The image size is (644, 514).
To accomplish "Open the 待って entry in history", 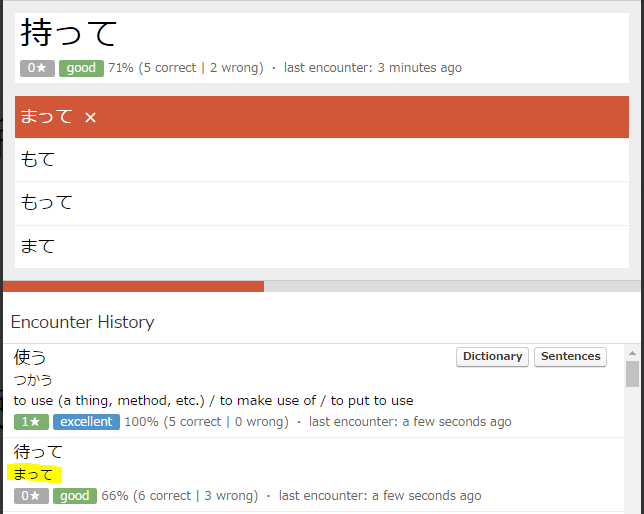I will click(38, 451).
